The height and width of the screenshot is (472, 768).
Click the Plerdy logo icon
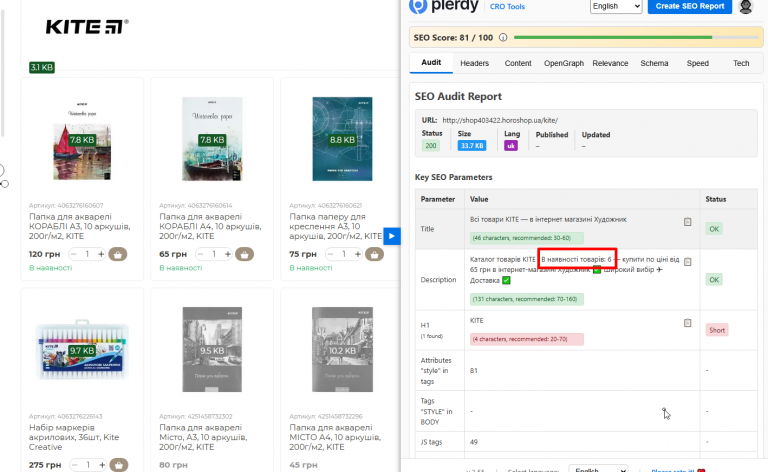(418, 6)
